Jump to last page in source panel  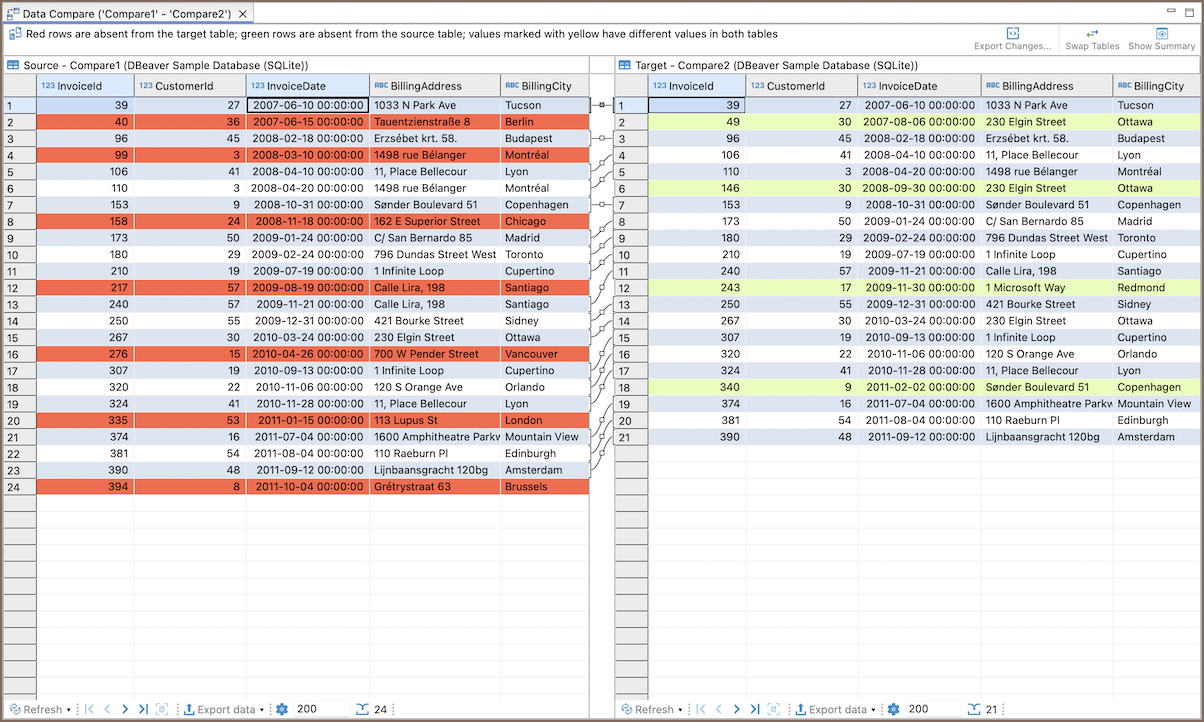[x=143, y=709]
